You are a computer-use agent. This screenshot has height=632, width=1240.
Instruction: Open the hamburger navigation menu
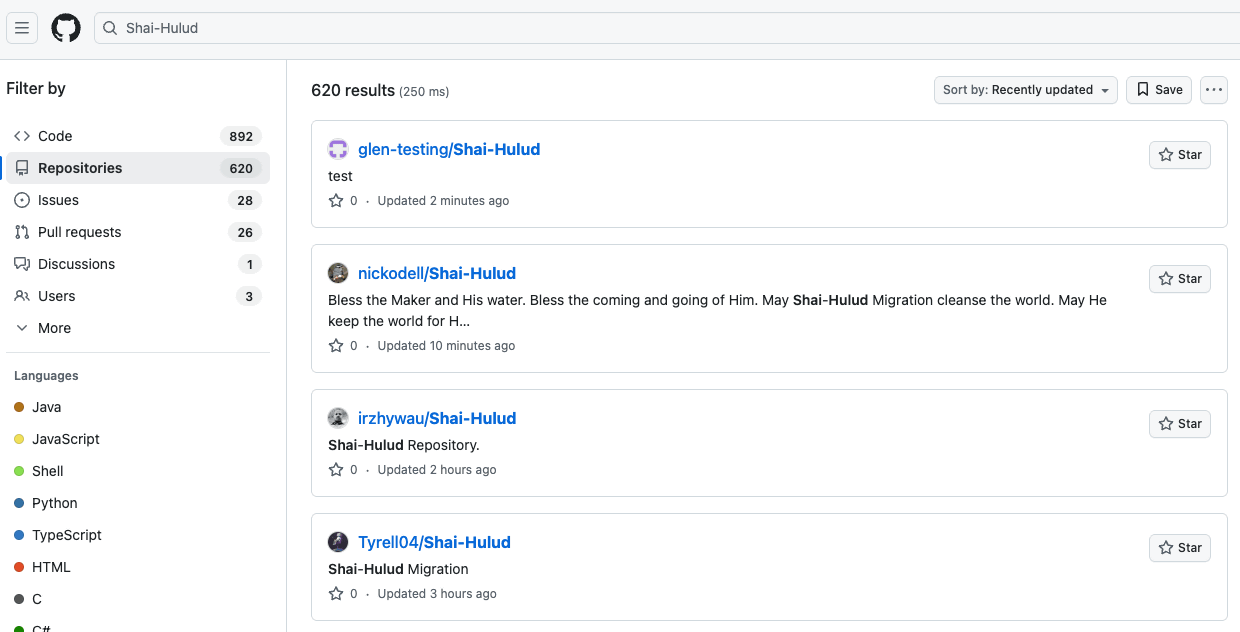click(22, 28)
